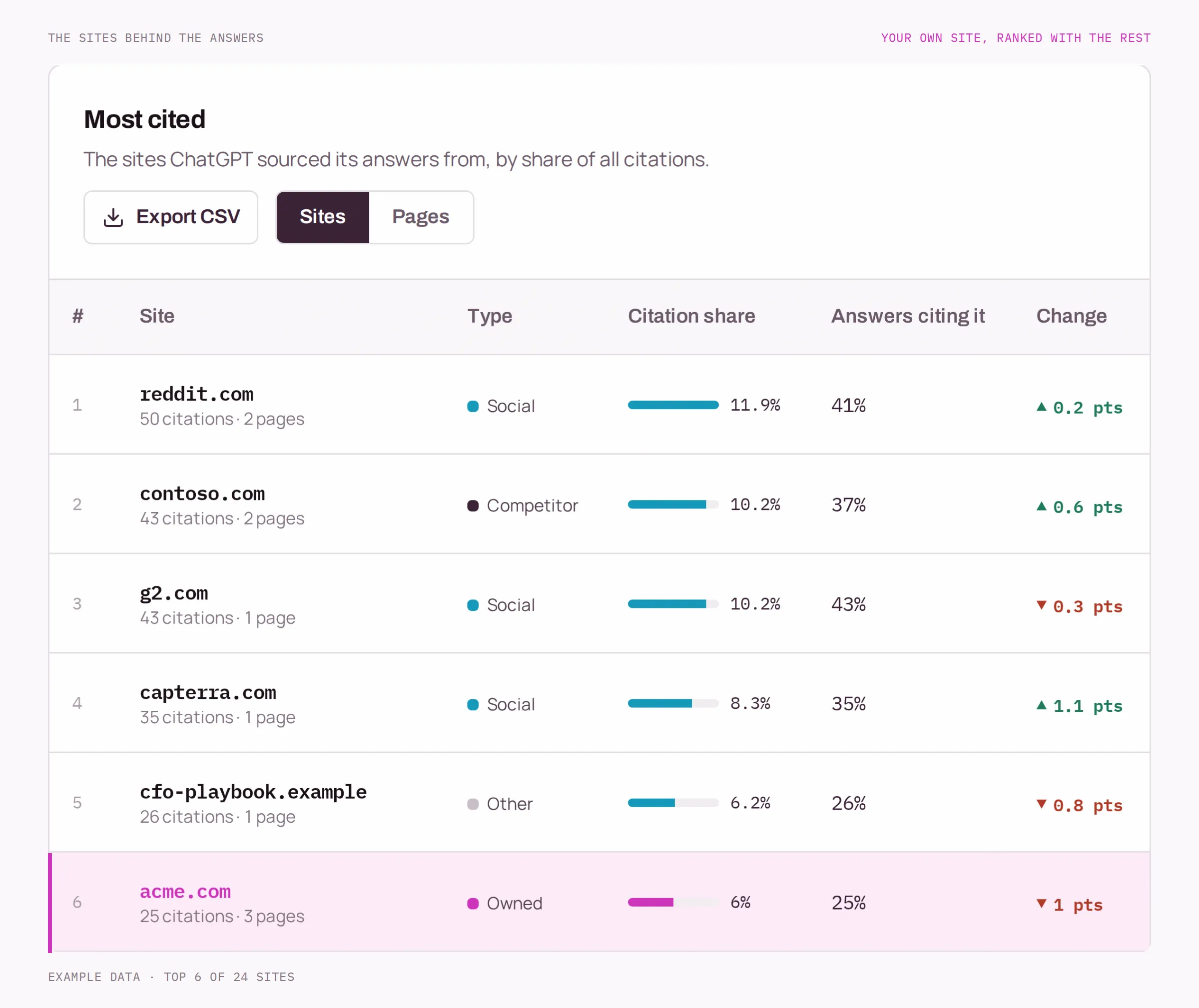Viewport: 1199px width, 1008px height.
Task: Click the 11.9% citation share value
Action: [x=755, y=405]
